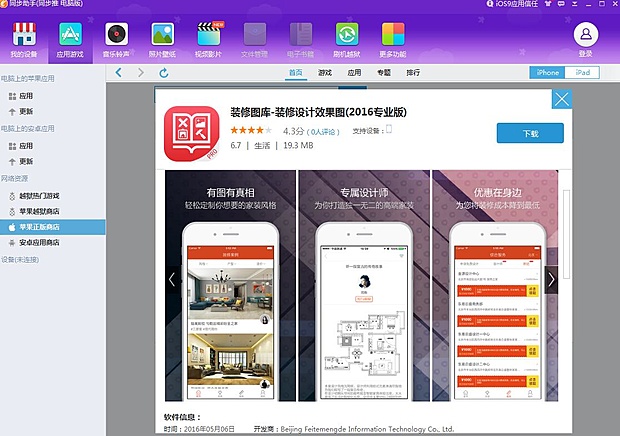
Task: Click the 登录 (Login) avatar icon
Action: (585, 38)
